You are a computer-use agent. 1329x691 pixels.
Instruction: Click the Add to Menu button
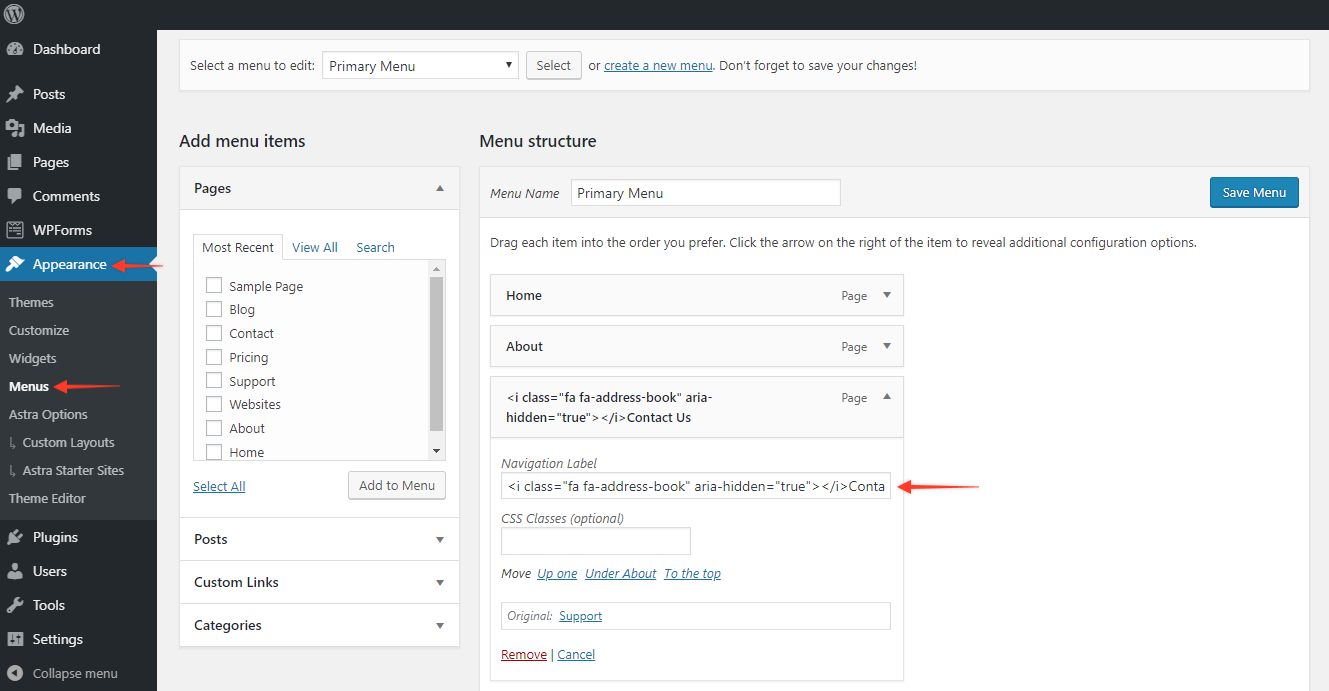tap(397, 485)
